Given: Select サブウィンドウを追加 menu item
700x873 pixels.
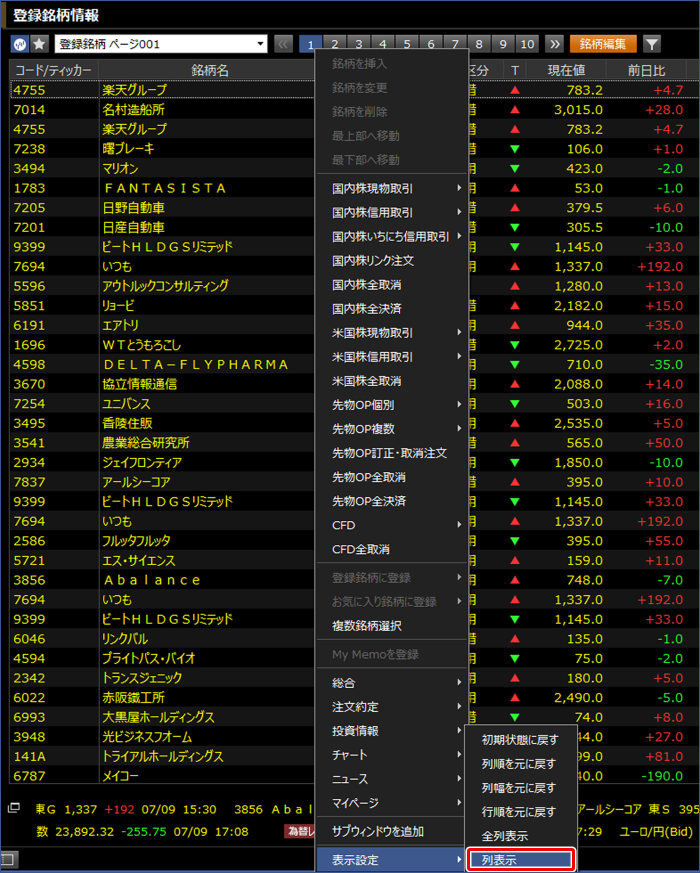Looking at the screenshot, I should coord(392,831).
